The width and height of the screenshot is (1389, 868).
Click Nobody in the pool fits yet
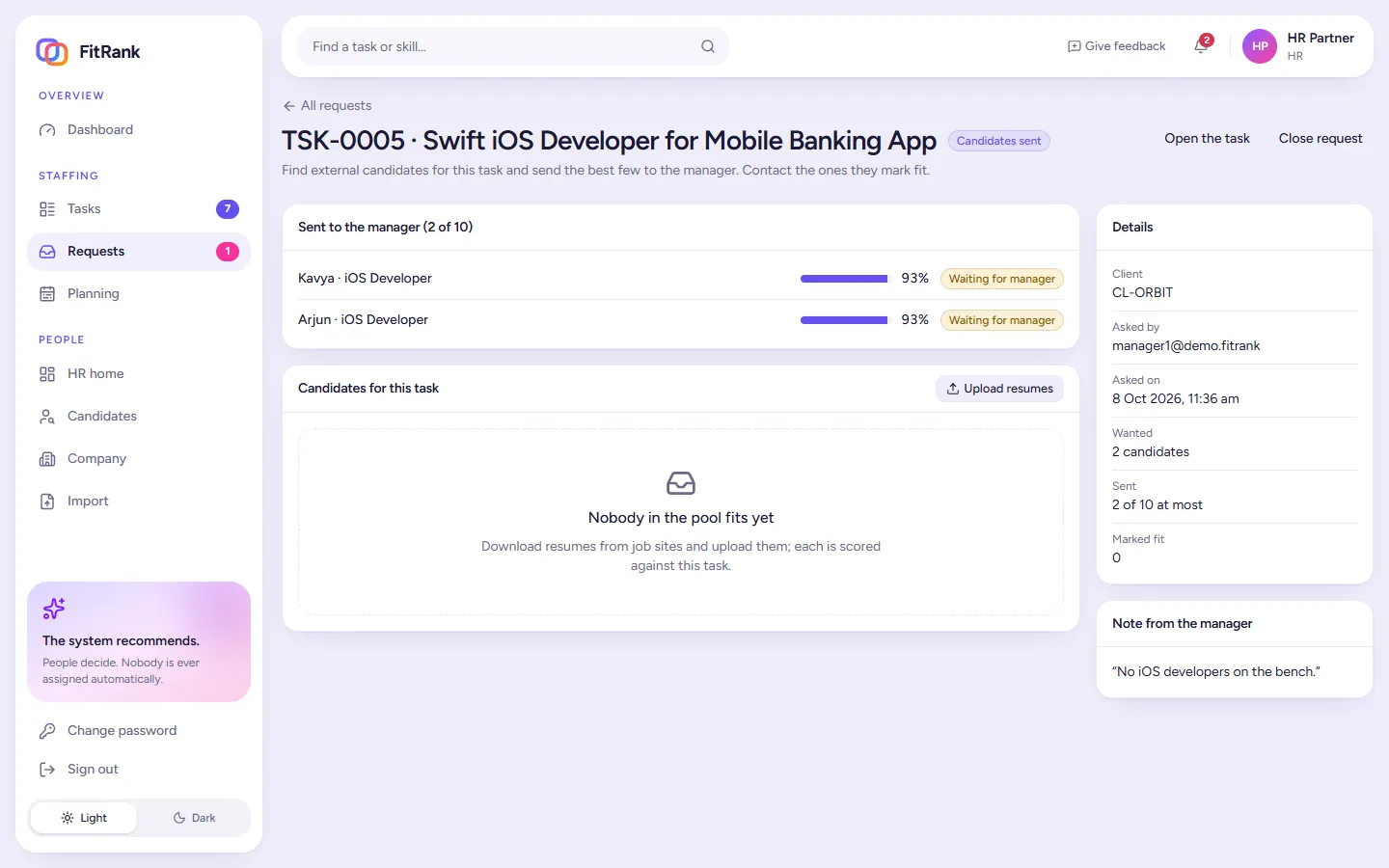coord(681,518)
